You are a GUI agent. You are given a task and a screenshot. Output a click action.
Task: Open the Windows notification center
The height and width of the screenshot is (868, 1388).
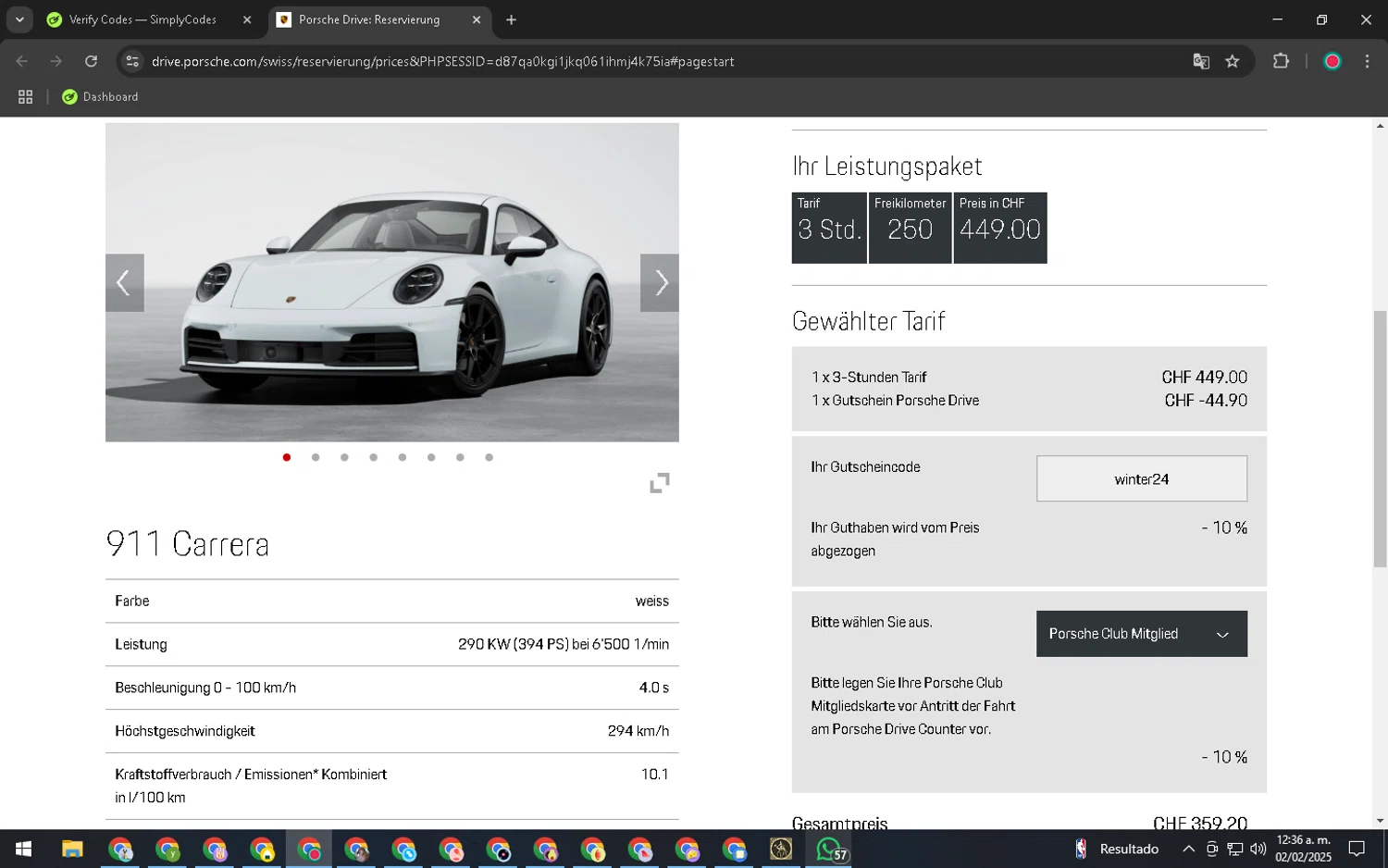1357,849
